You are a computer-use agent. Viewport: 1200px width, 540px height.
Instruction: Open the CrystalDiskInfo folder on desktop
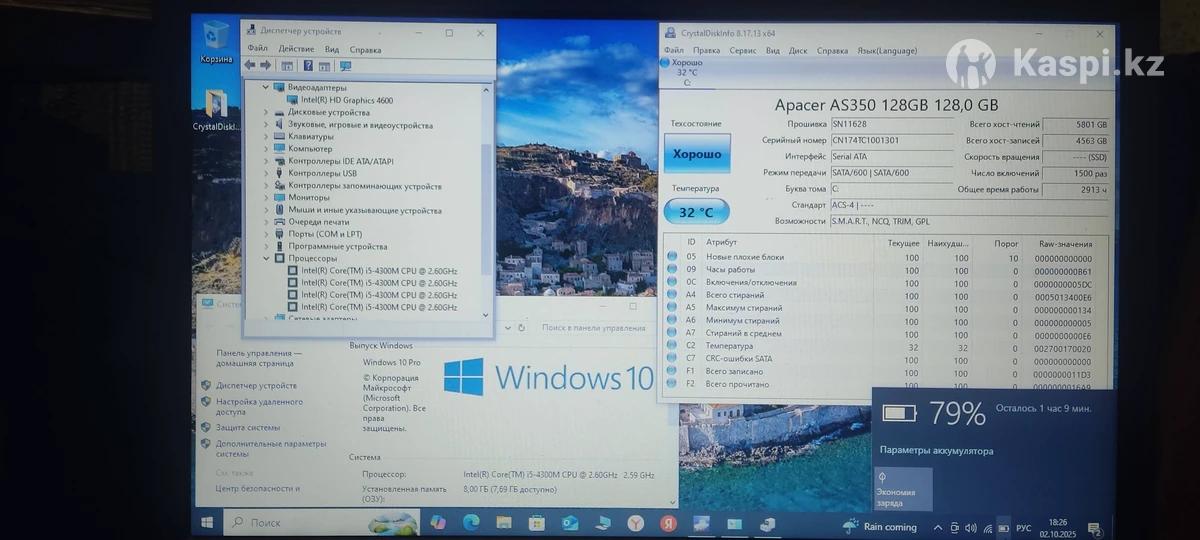tap(216, 106)
